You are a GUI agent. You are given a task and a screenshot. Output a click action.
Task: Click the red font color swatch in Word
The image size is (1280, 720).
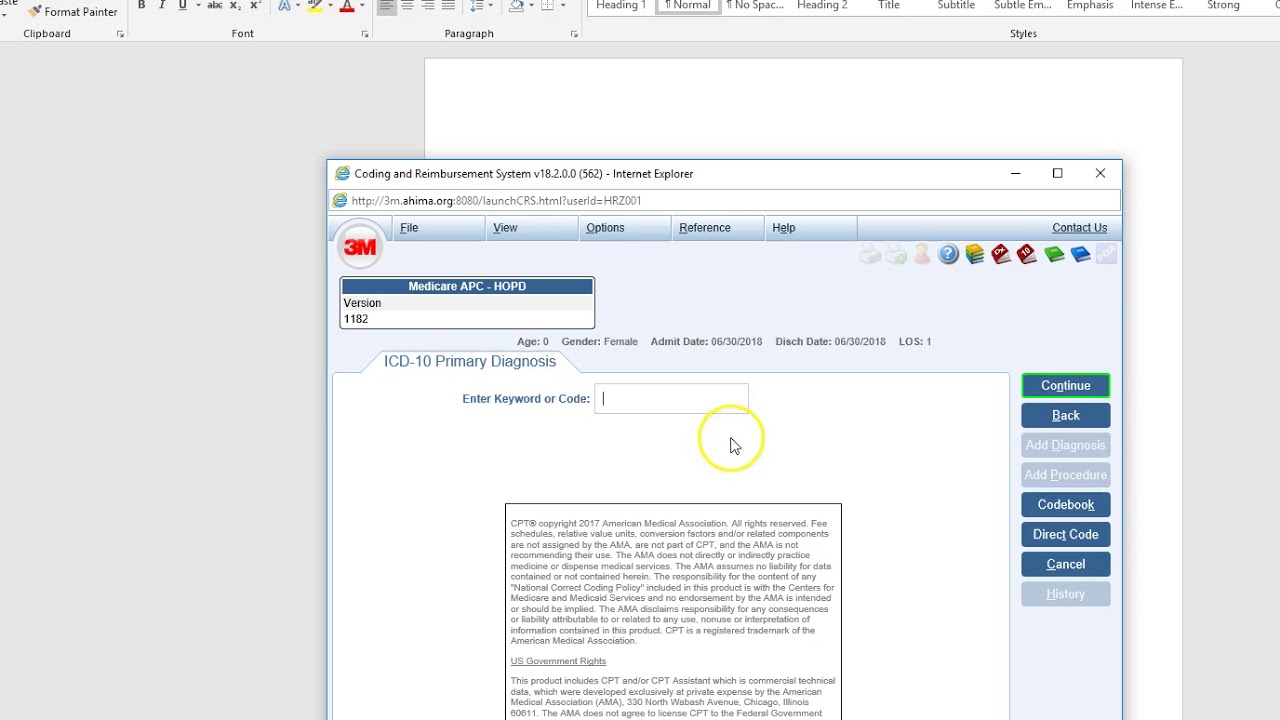coord(347,6)
